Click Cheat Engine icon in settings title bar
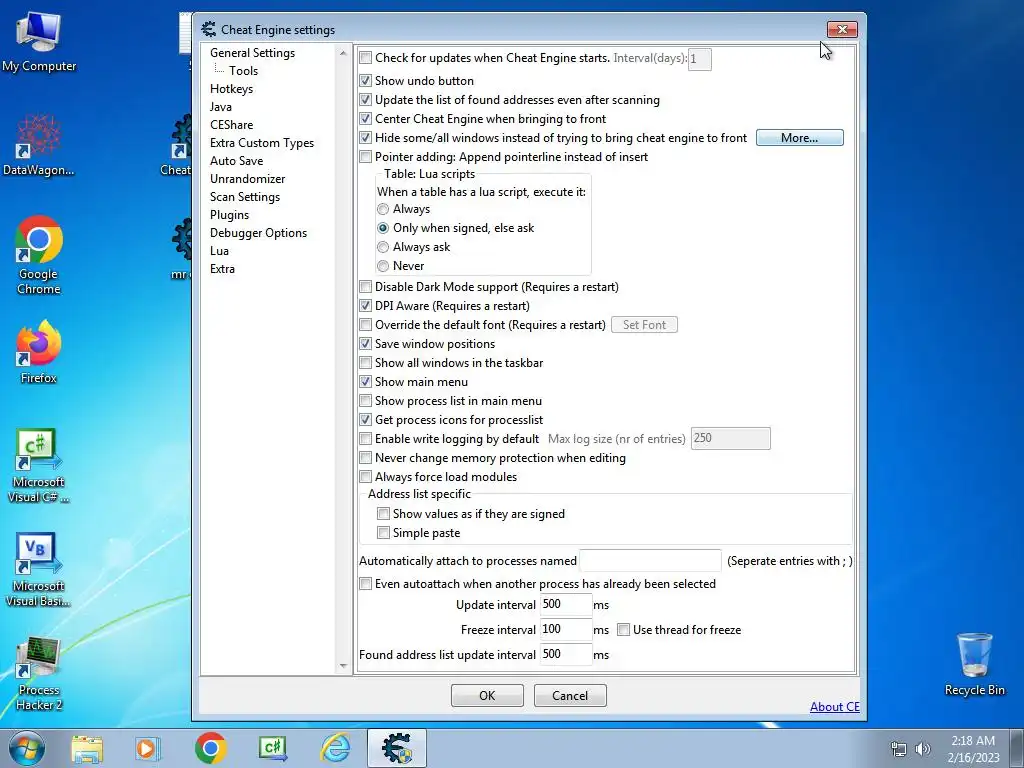1024x768 pixels. click(209, 29)
